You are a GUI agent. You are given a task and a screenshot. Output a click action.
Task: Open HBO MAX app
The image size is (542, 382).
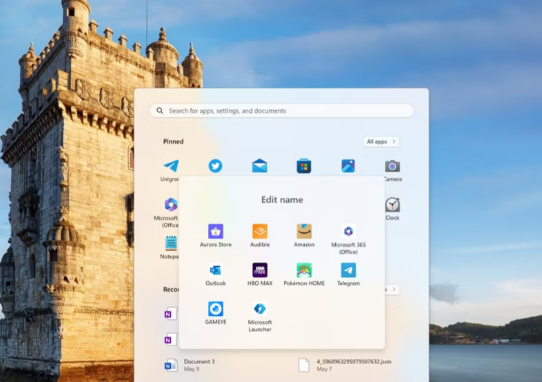(260, 274)
